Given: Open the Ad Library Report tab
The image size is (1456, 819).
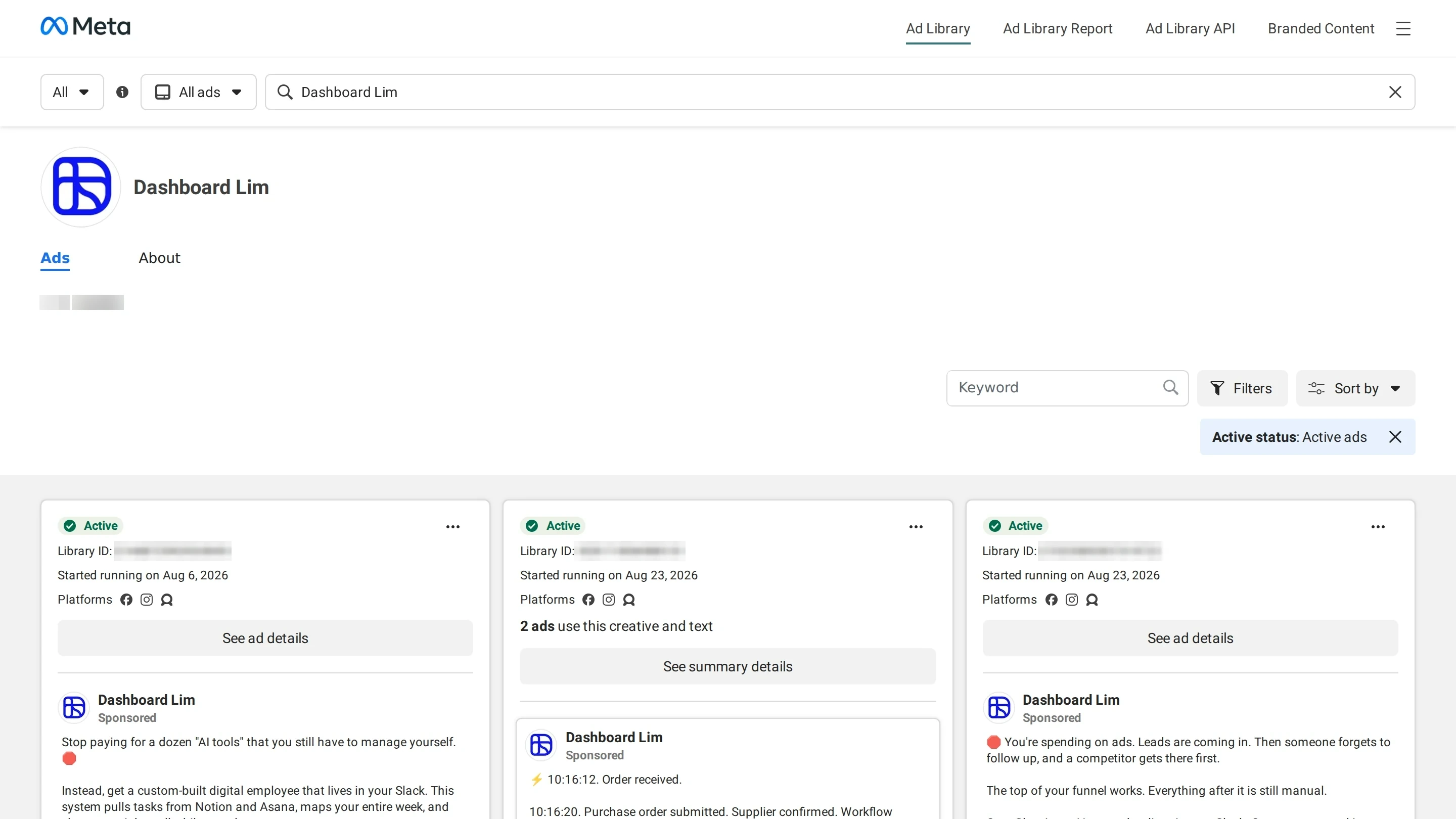Looking at the screenshot, I should coord(1058,29).
